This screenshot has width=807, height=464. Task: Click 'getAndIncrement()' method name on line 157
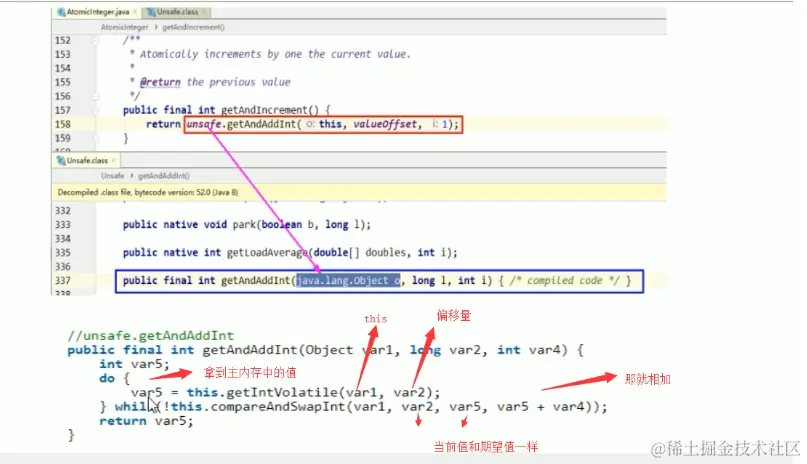coord(270,110)
